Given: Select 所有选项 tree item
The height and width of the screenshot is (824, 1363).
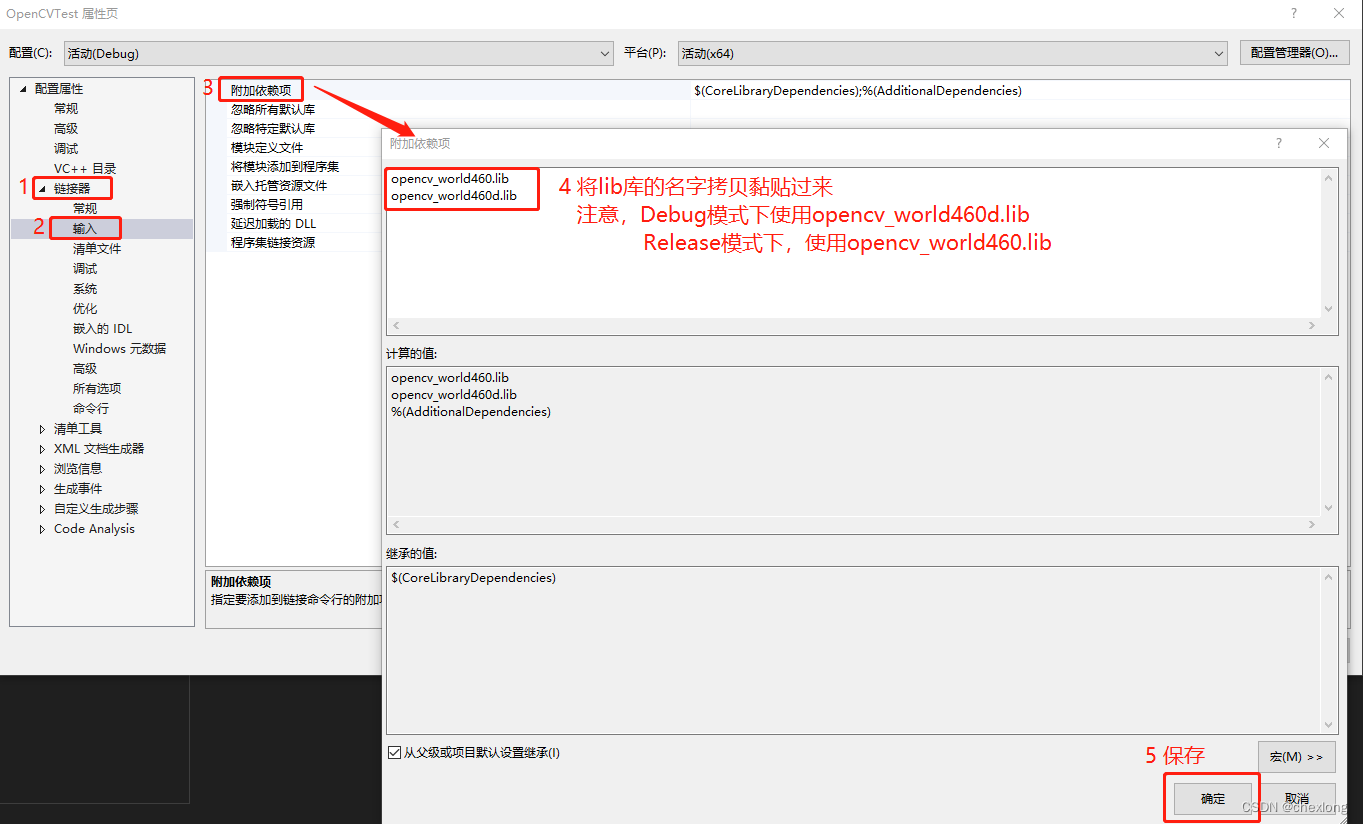Looking at the screenshot, I should pyautogui.click(x=97, y=388).
